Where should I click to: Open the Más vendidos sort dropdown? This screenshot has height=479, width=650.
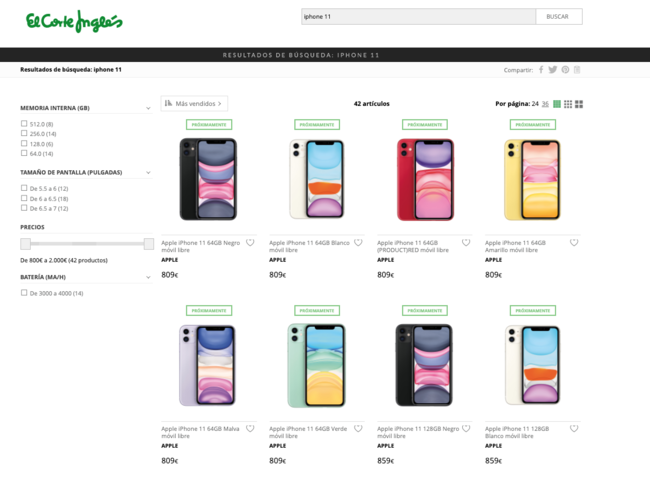click(x=194, y=103)
